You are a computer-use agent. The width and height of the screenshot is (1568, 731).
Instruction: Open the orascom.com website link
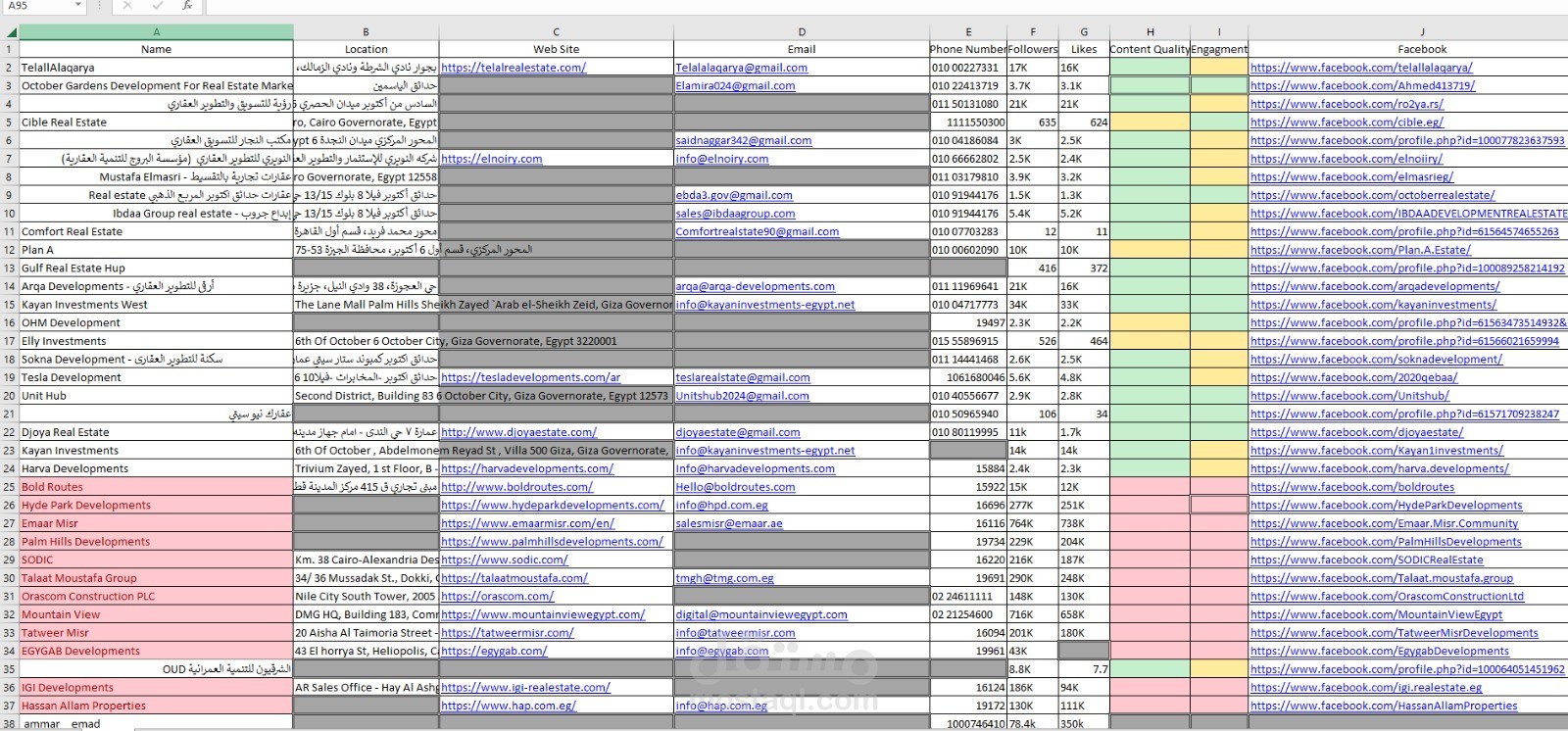pyautogui.click(x=497, y=596)
